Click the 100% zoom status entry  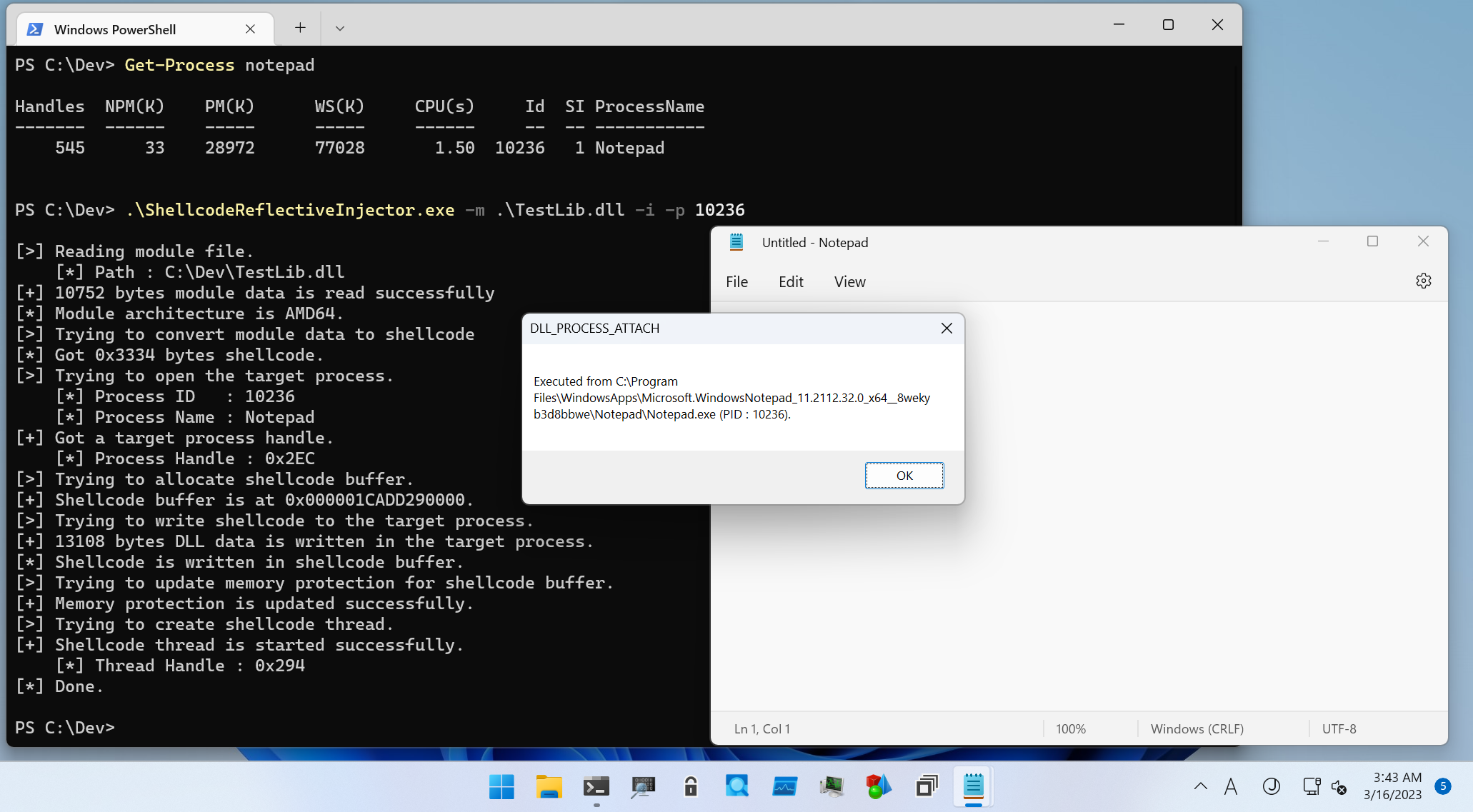coord(1071,729)
